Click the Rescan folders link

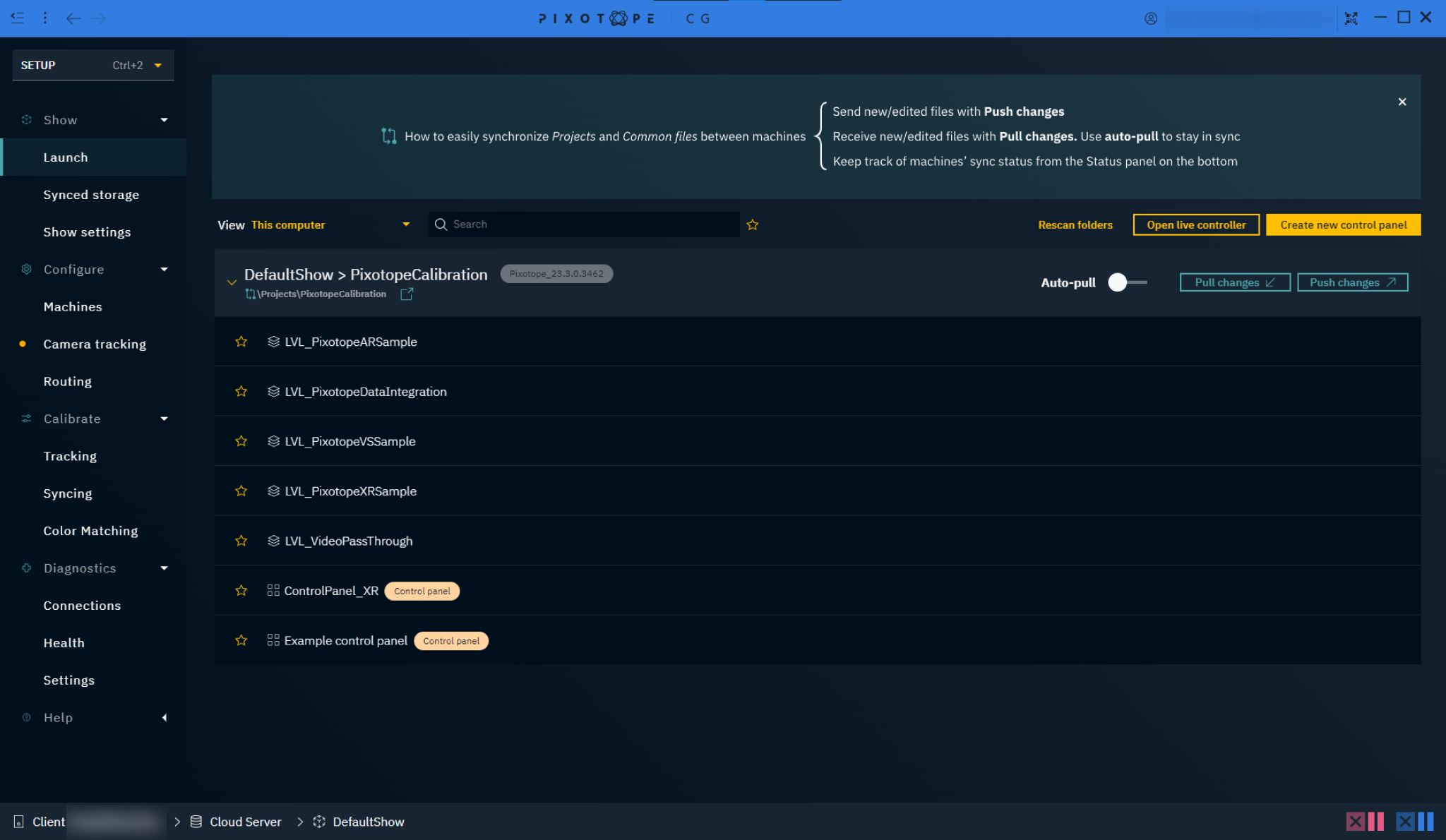[x=1075, y=224]
